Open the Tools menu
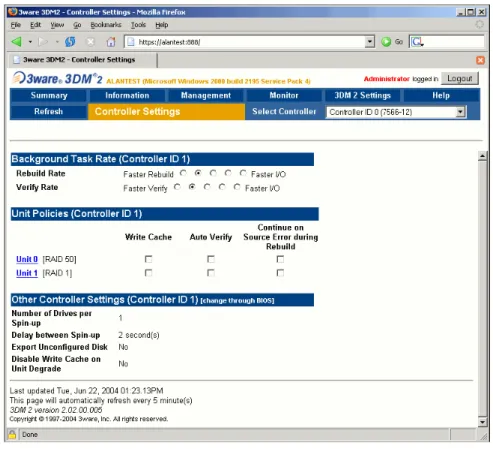493x449 pixels. pyautogui.click(x=138, y=25)
